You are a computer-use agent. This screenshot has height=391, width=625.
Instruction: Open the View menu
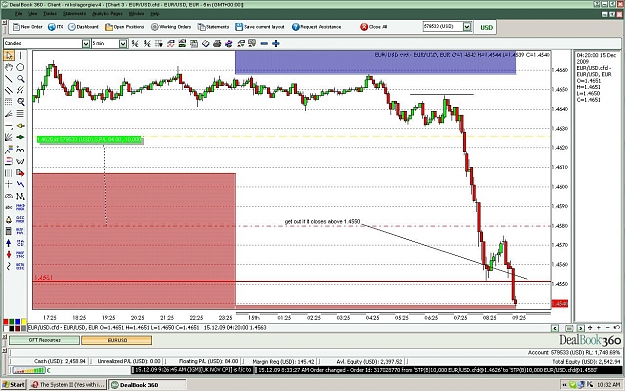[32, 14]
